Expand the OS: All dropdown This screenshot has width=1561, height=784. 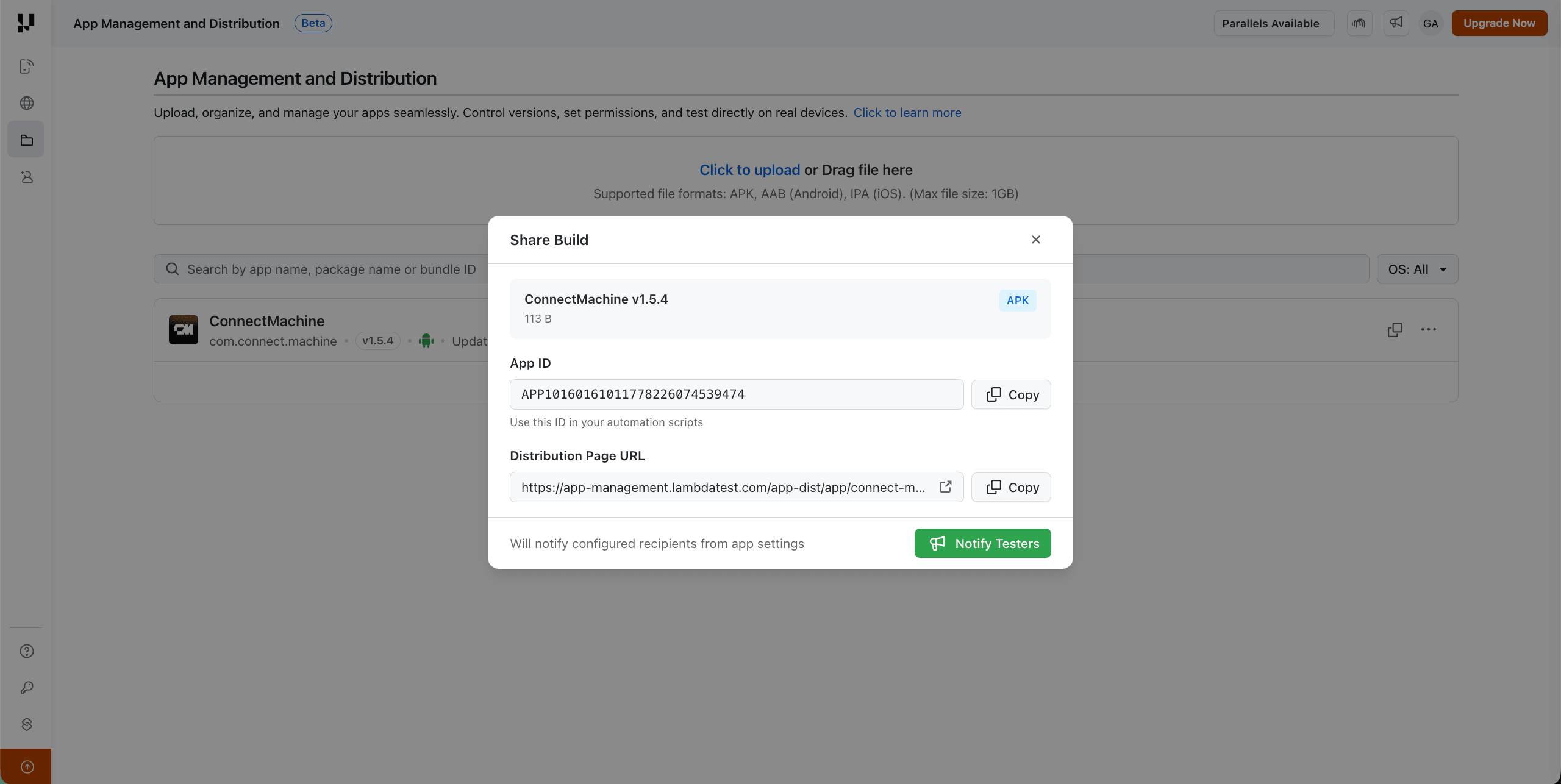[1417, 269]
